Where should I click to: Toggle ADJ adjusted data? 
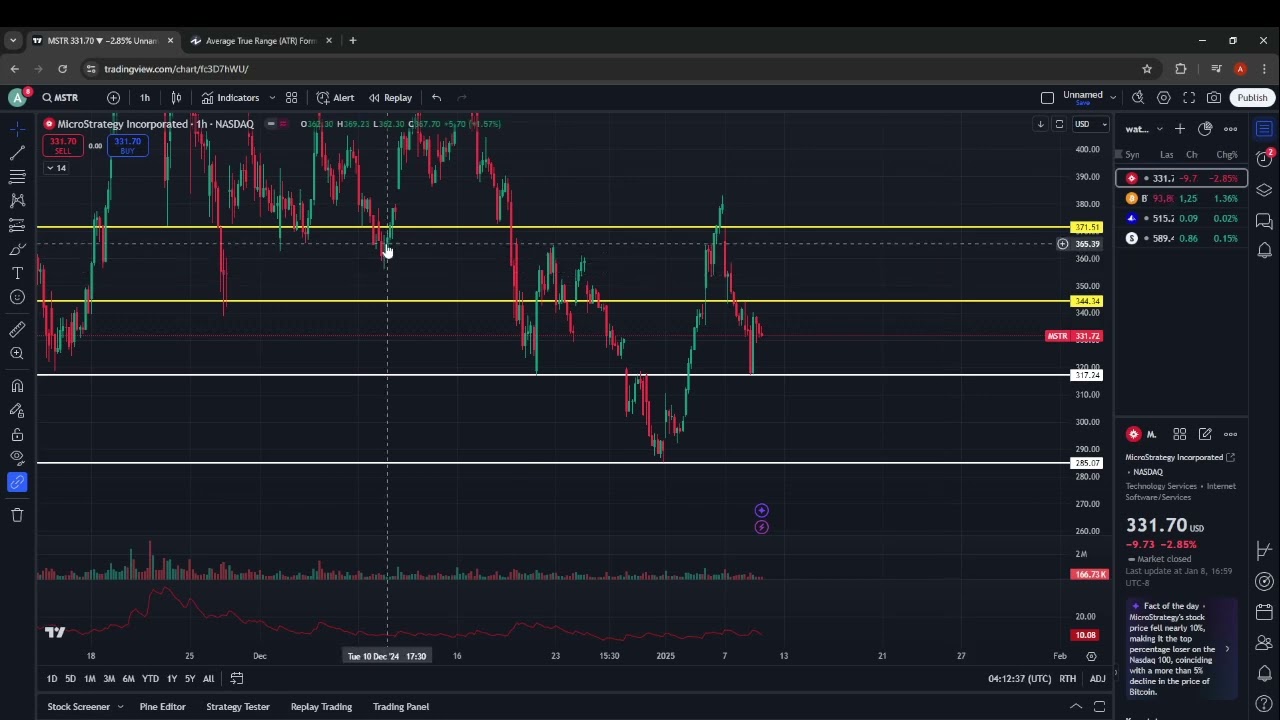pos(1097,679)
